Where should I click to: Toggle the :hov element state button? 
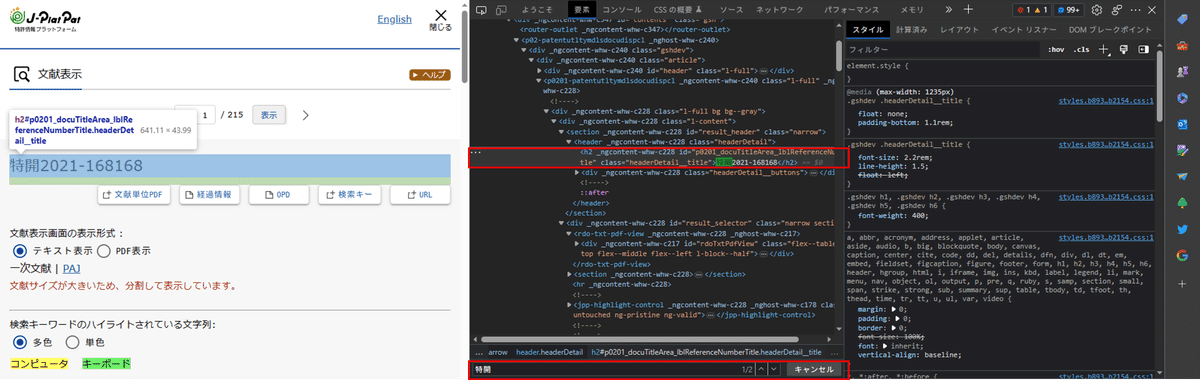click(1056, 49)
